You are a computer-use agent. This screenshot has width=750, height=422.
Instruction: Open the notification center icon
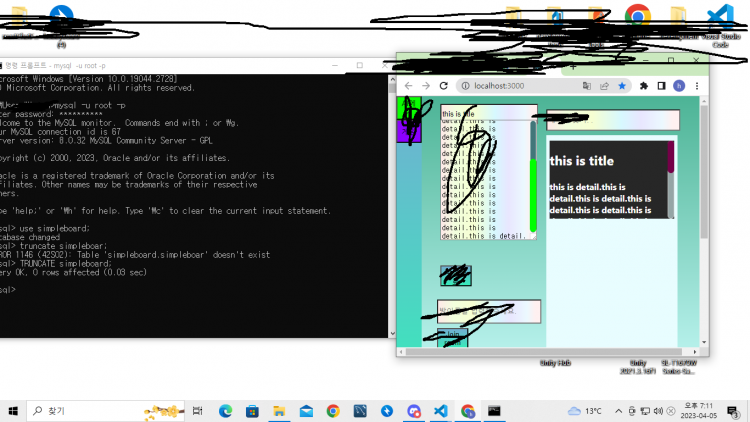733,411
